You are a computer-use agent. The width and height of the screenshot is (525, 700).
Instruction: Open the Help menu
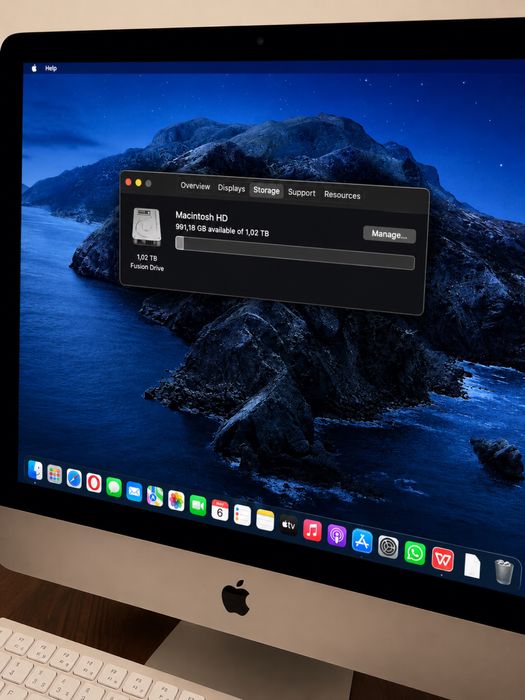(x=51, y=68)
